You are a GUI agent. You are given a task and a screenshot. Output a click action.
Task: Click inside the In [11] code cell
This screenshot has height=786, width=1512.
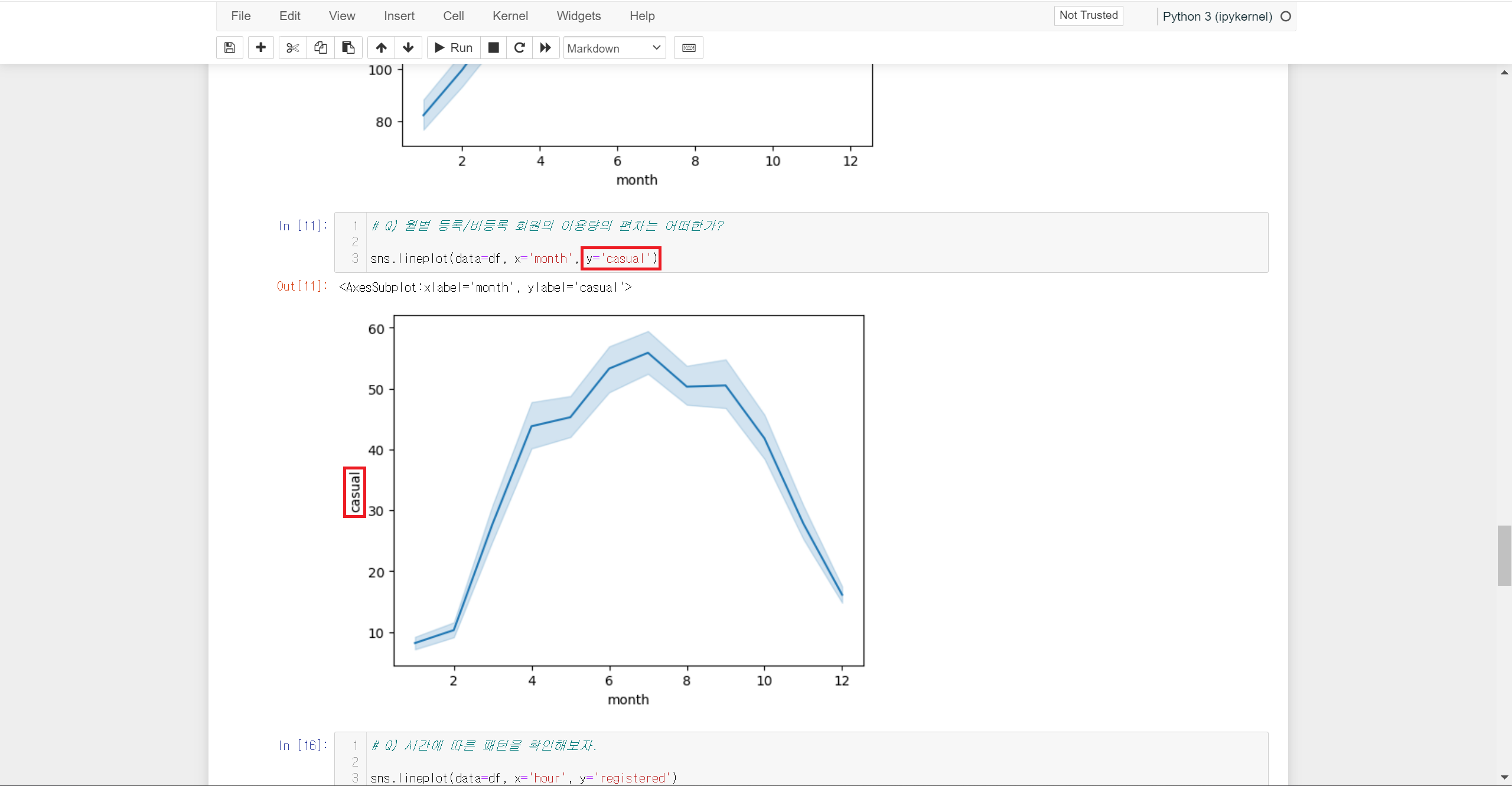pyautogui.click(x=886, y=242)
